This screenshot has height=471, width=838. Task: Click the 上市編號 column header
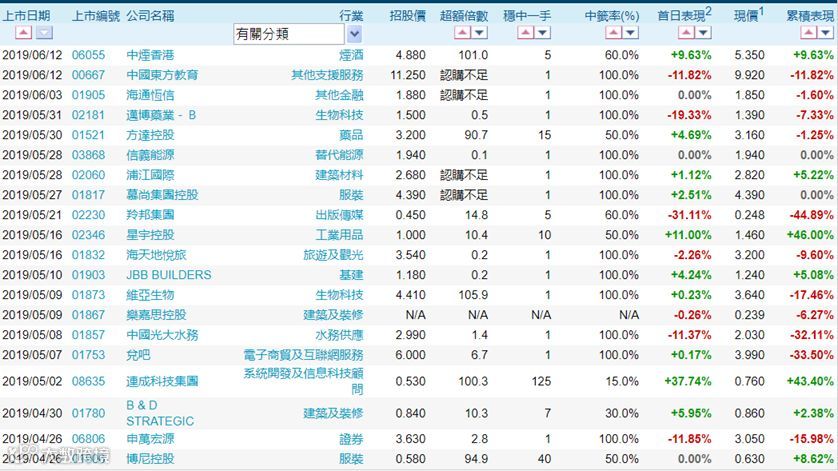(x=96, y=16)
